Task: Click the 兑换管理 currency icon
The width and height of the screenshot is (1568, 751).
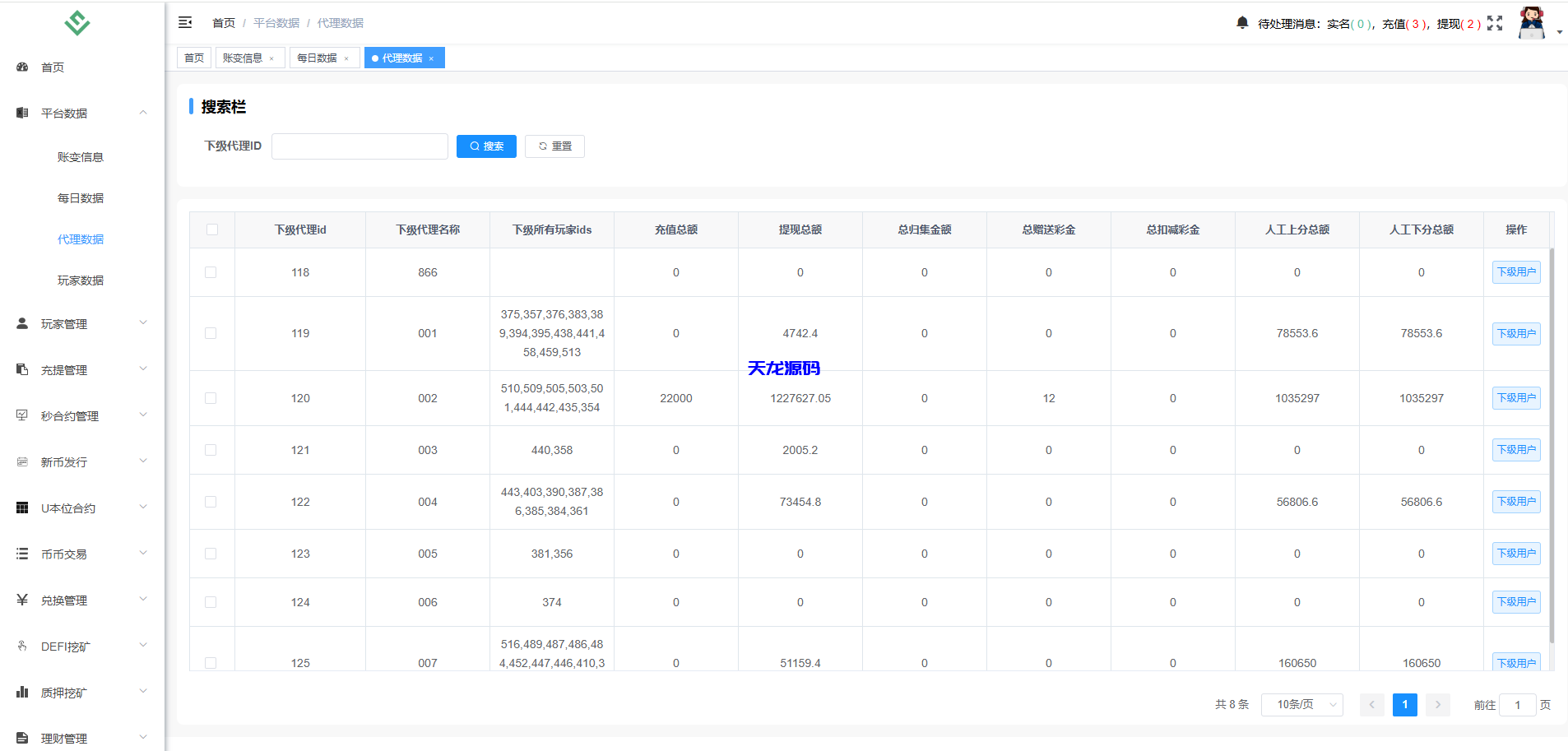Action: click(x=22, y=600)
